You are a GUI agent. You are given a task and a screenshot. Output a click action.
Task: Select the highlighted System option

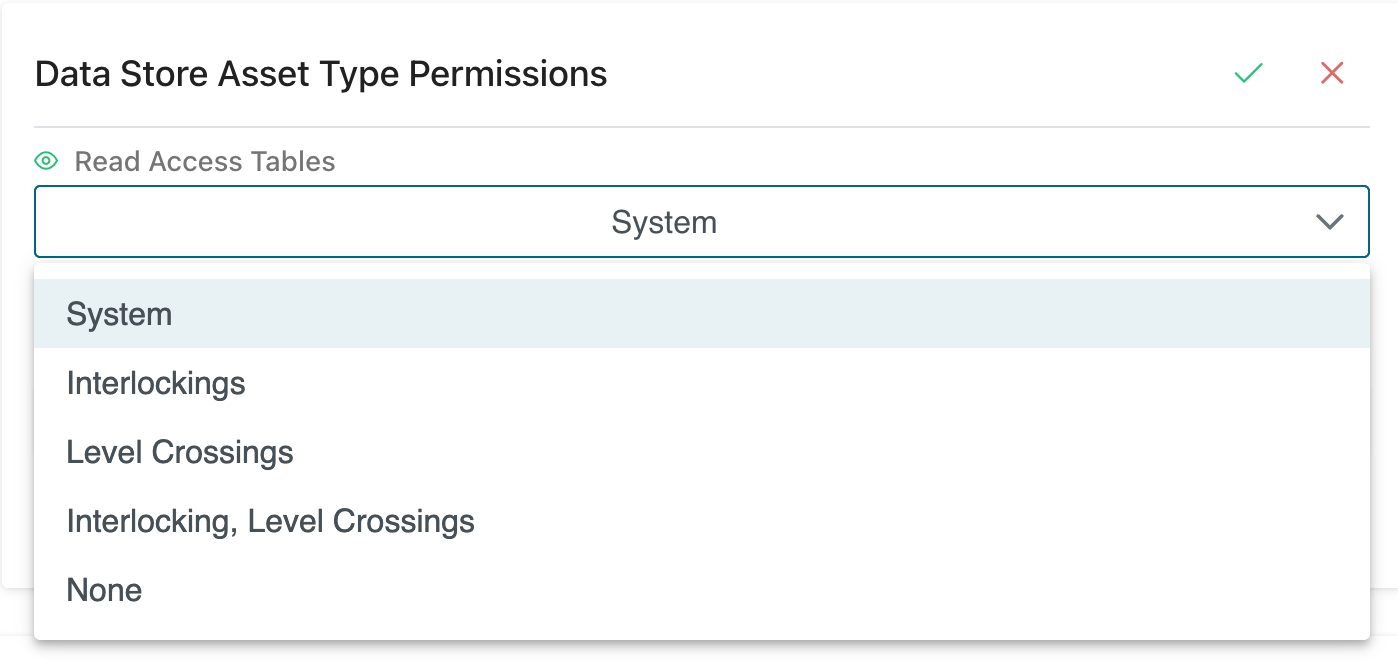pos(120,314)
